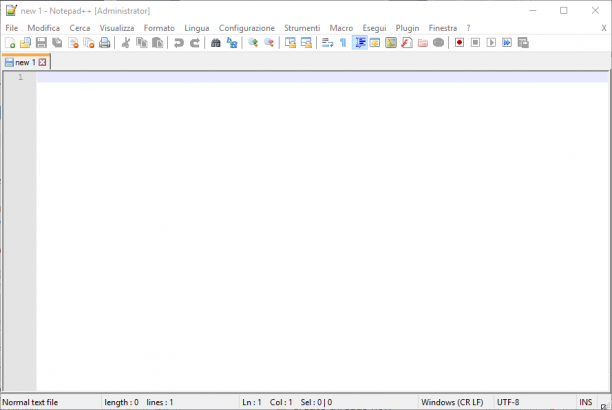Cut selection with the scissors icon

(x=126, y=43)
